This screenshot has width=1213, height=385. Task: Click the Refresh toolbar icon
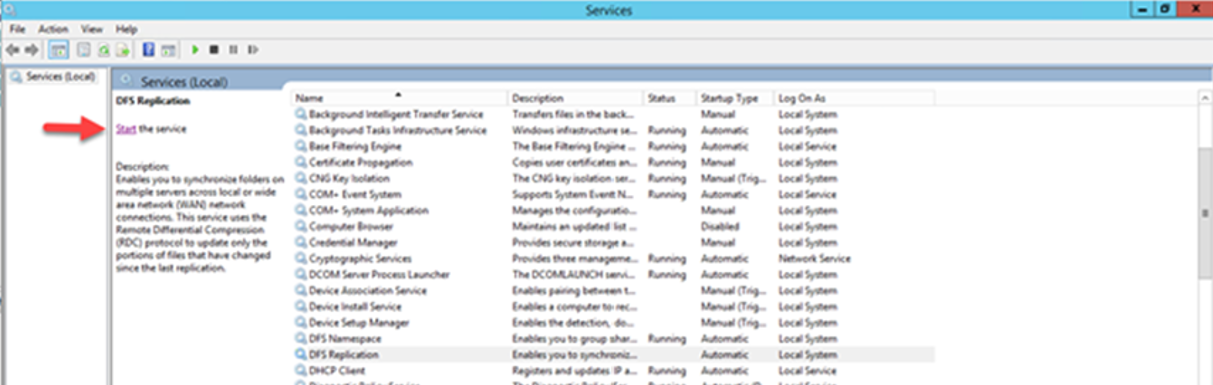pos(103,49)
